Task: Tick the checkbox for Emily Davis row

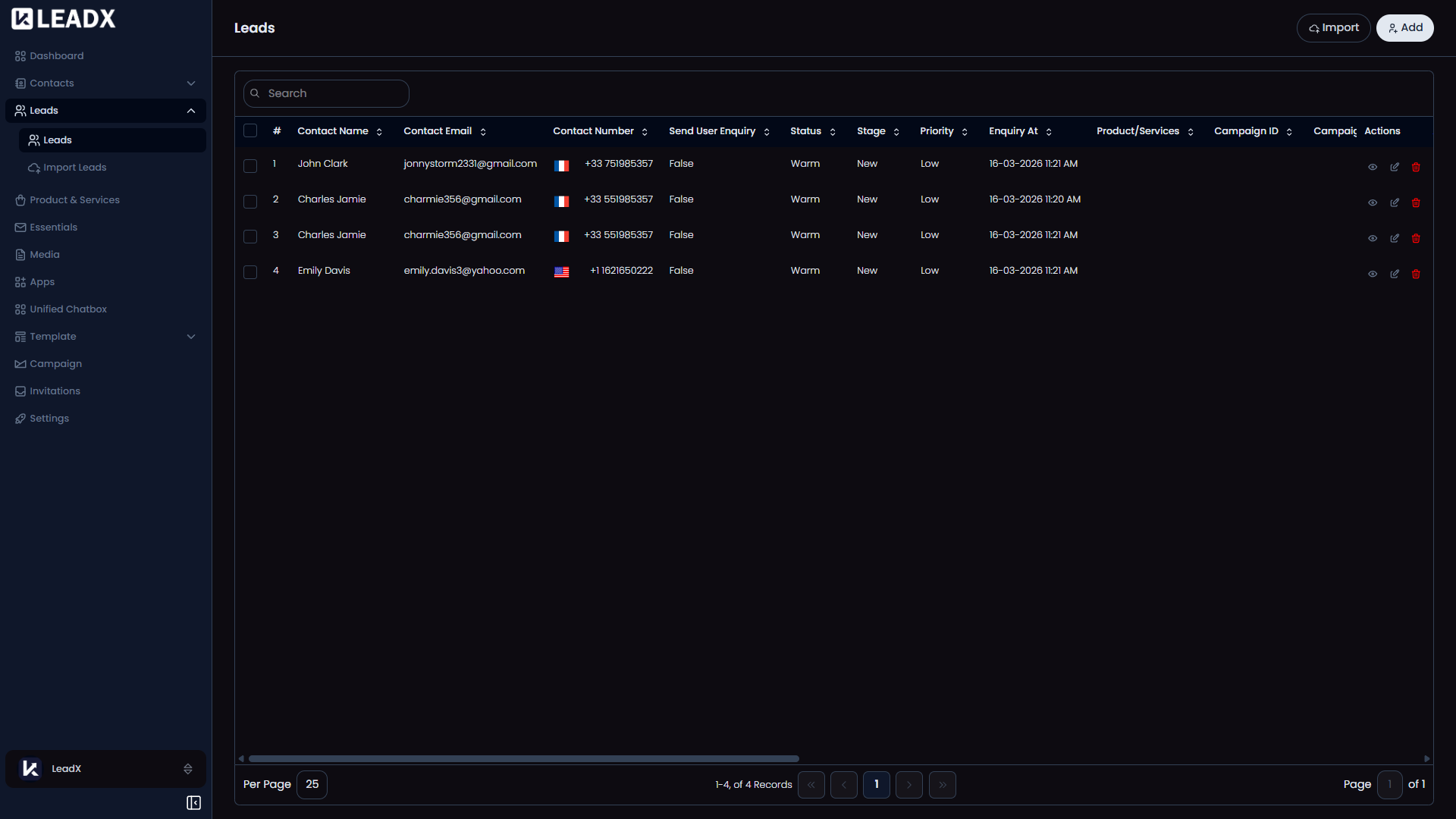Action: tap(250, 271)
